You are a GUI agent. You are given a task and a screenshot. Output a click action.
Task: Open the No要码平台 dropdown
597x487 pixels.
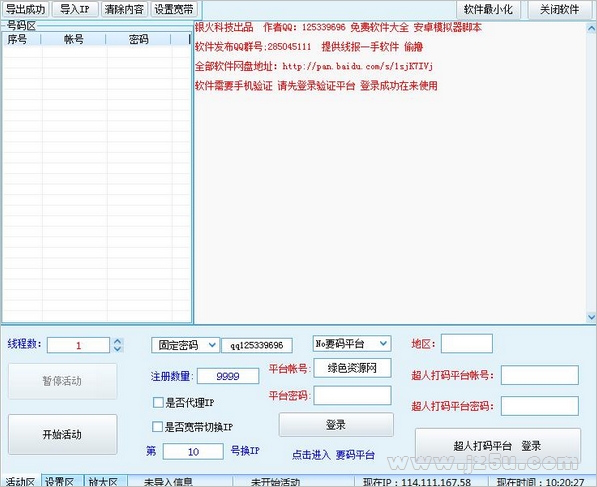352,344
